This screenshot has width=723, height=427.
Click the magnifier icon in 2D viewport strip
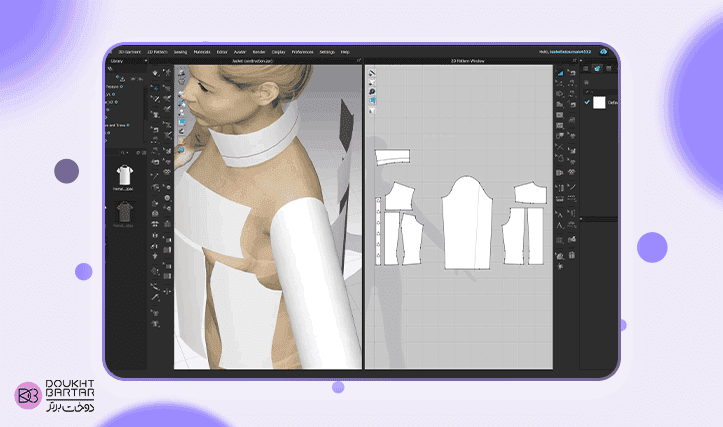tap(372, 92)
